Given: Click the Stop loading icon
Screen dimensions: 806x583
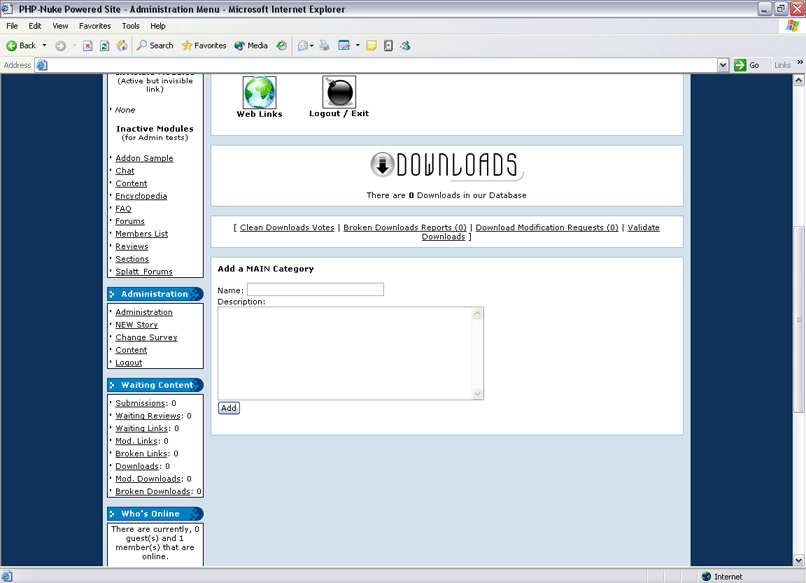Looking at the screenshot, I should point(88,45).
